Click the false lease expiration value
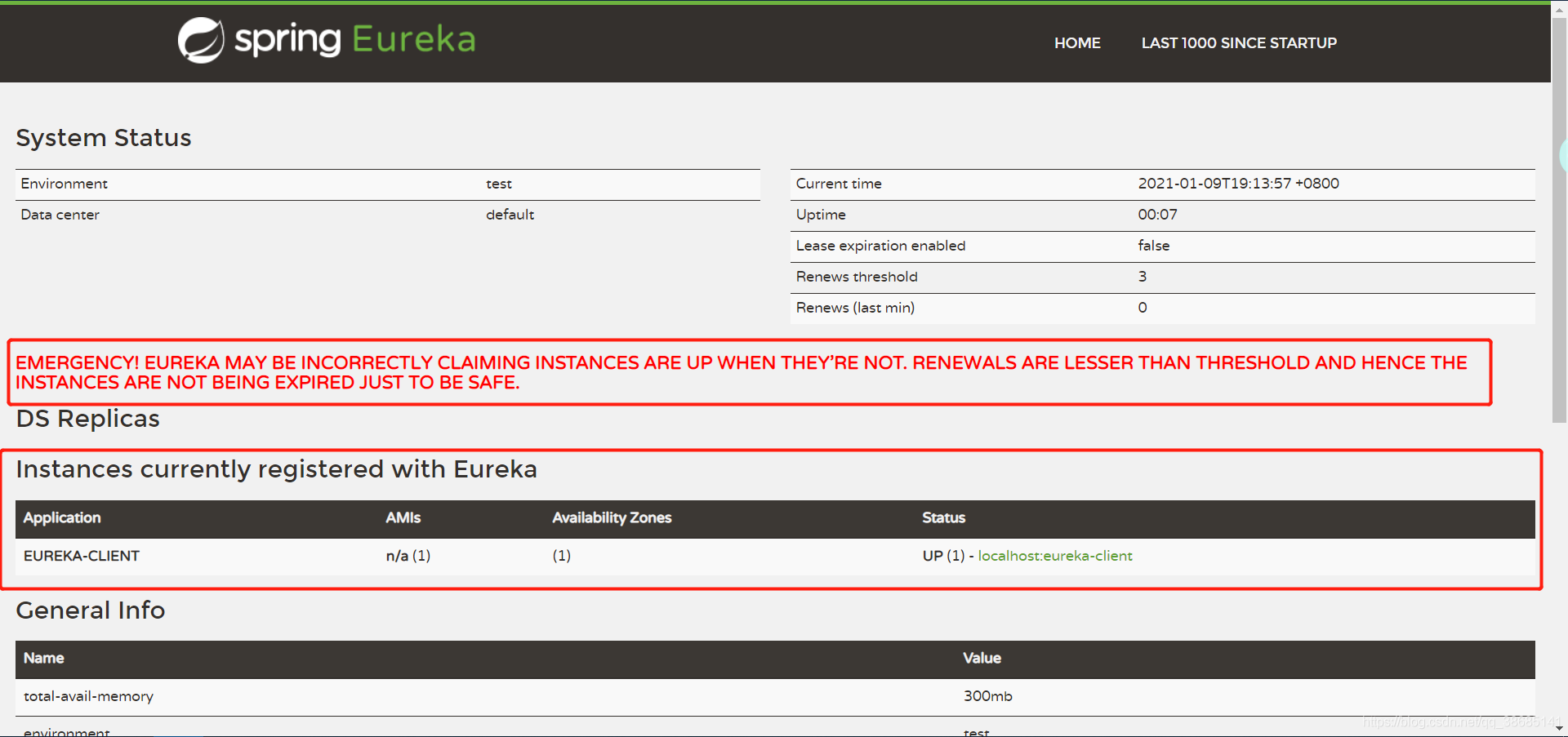The width and height of the screenshot is (1568, 737). pyautogui.click(x=1153, y=246)
